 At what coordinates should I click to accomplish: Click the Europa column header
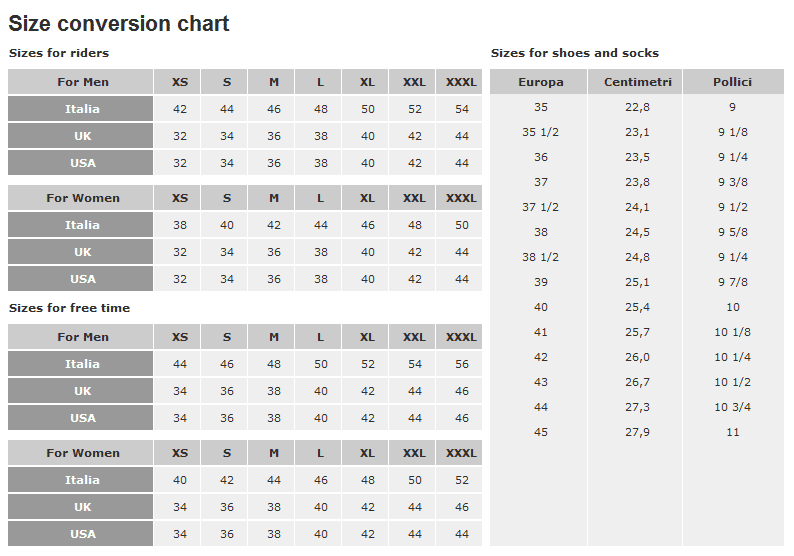click(x=540, y=82)
